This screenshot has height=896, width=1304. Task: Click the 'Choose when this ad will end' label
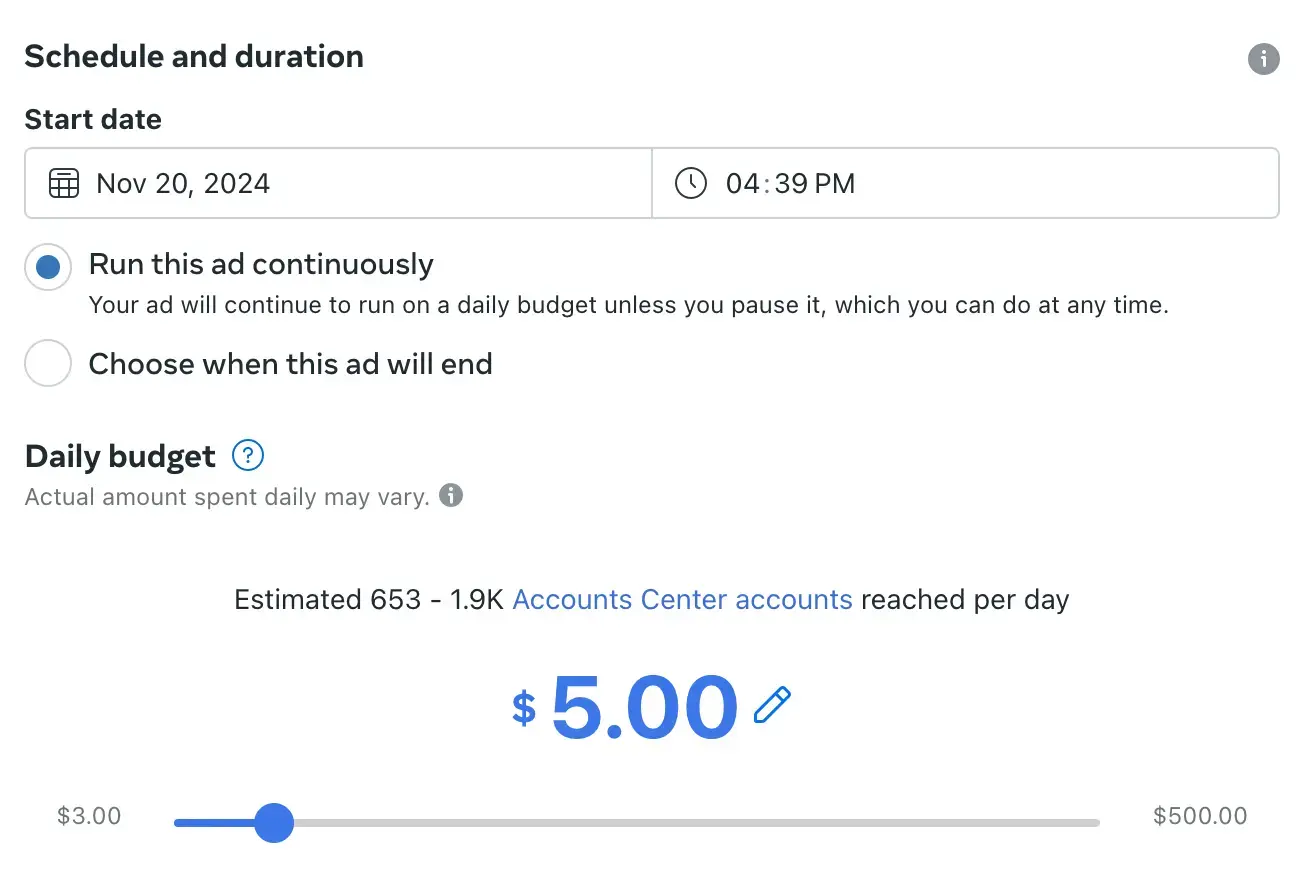point(290,364)
